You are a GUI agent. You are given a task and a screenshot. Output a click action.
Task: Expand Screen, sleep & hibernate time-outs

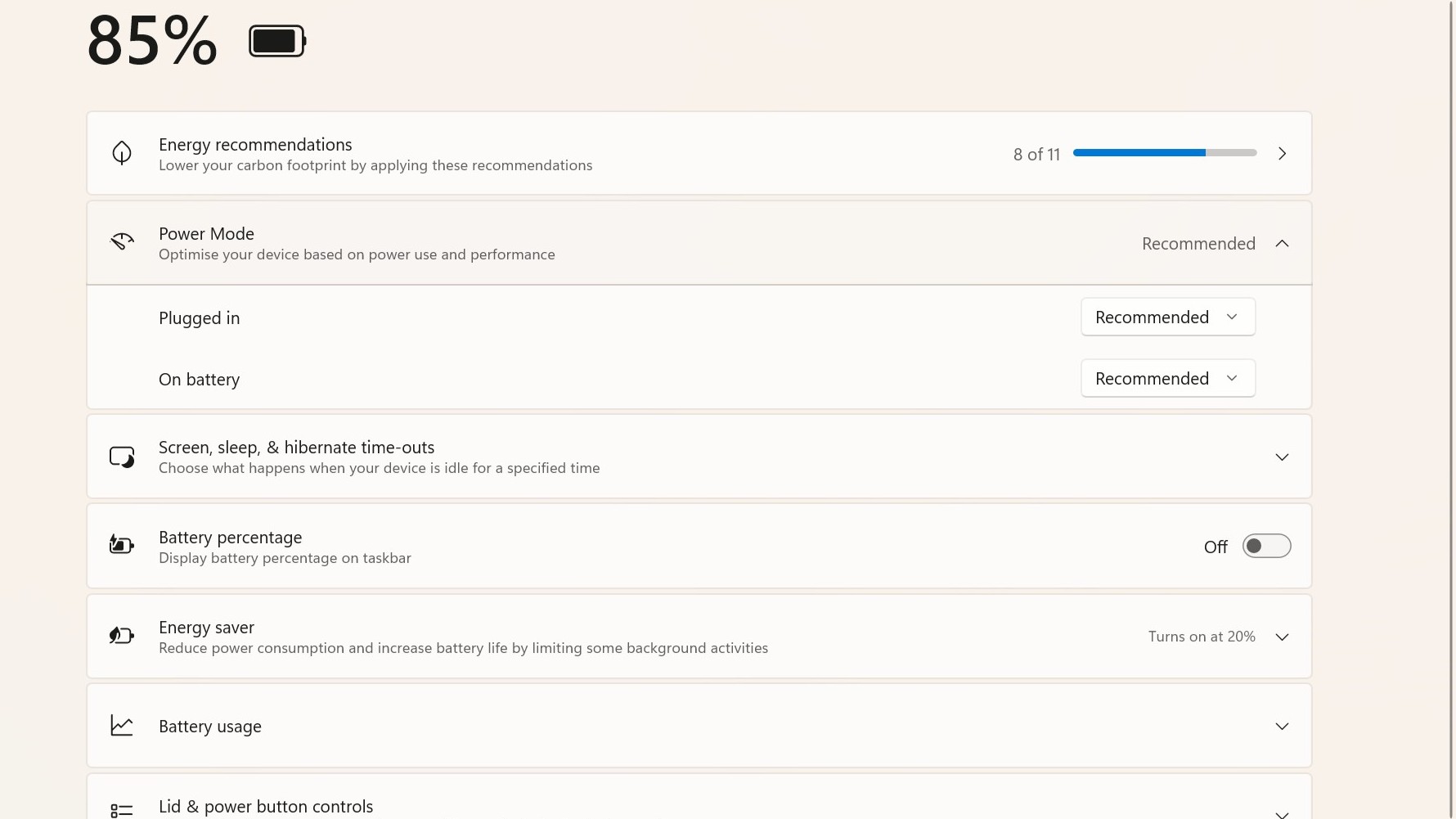point(1282,457)
